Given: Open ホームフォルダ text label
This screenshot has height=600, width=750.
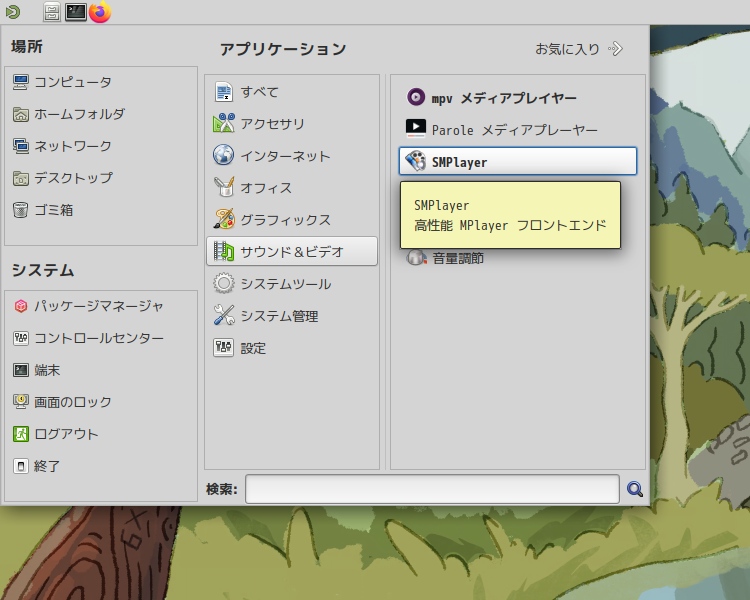Looking at the screenshot, I should (x=79, y=114).
